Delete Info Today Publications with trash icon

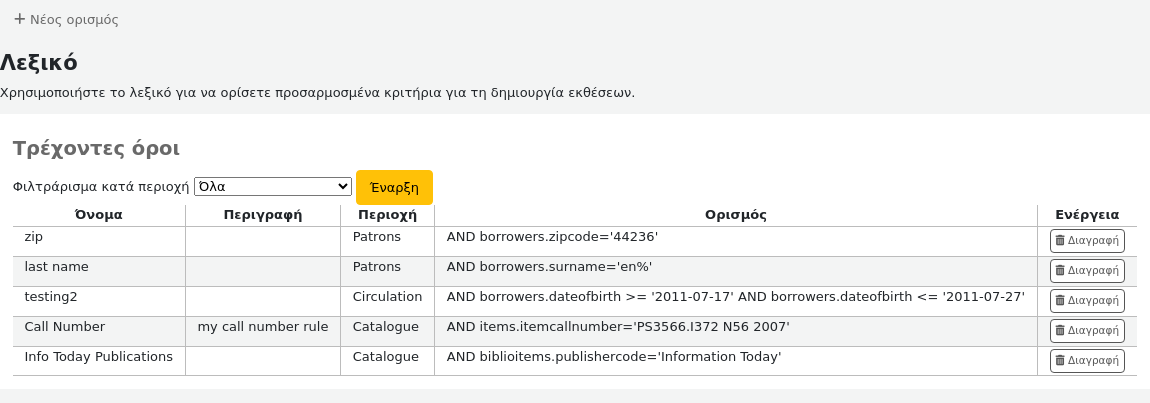click(x=1060, y=361)
